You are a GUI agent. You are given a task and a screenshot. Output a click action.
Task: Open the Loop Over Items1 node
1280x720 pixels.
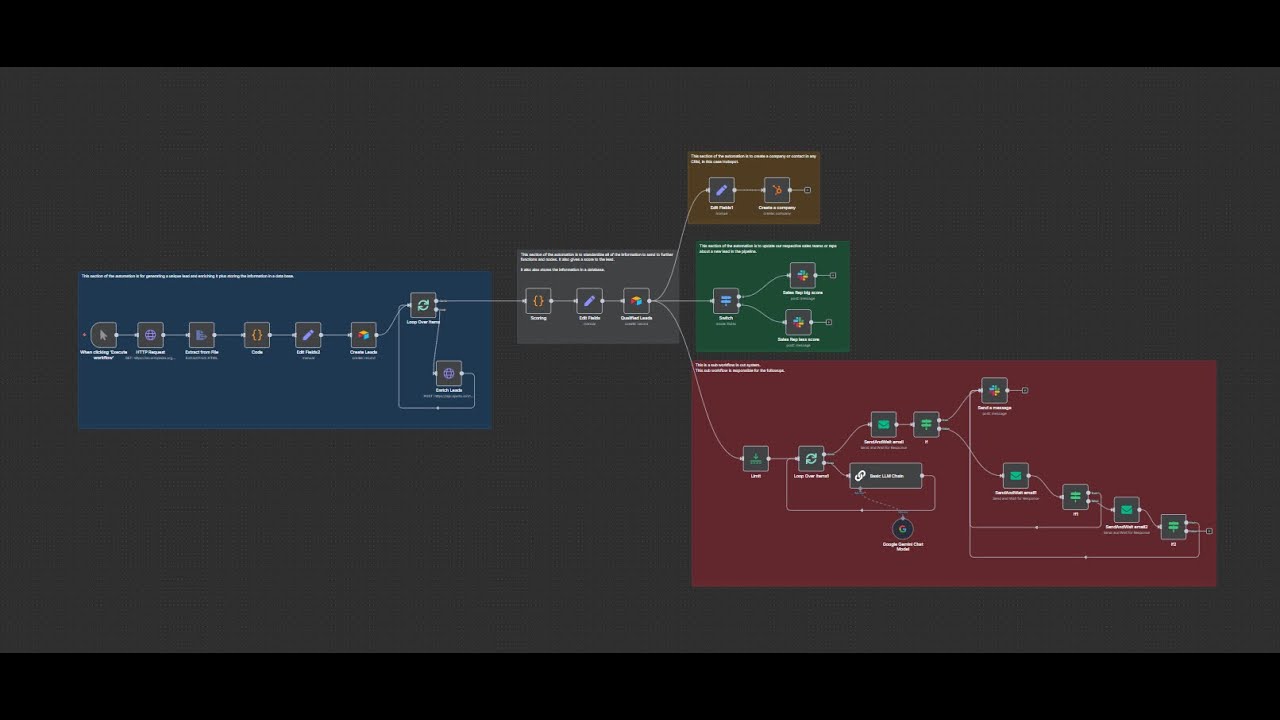[x=811, y=459]
